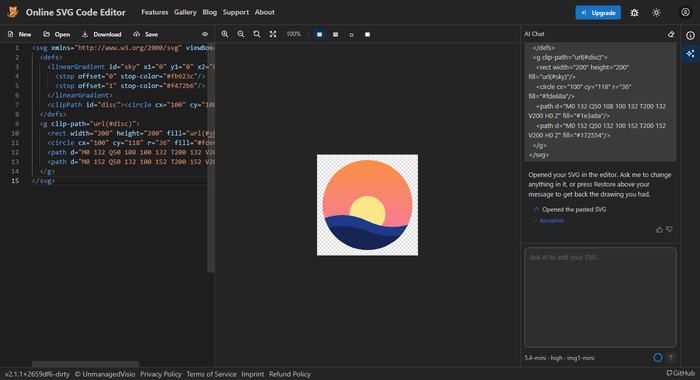Click line number 9 in the gutter
700x380 pixels.
(17, 124)
